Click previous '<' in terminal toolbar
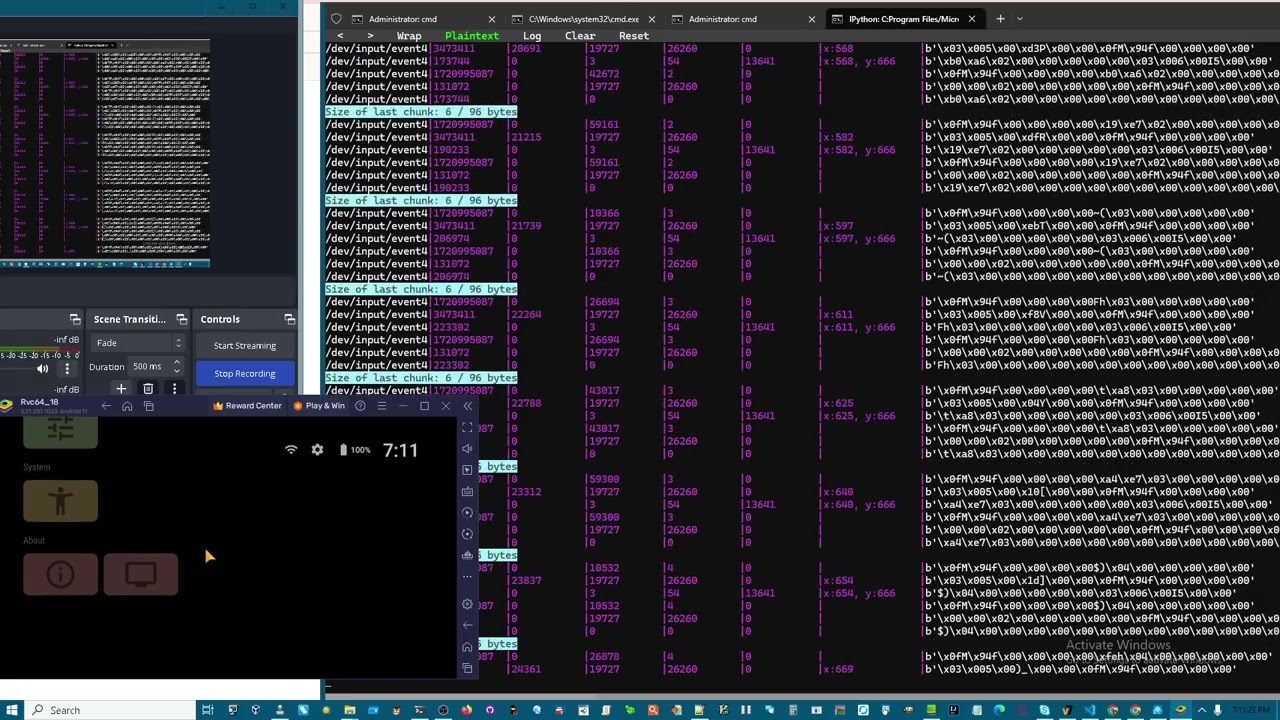 pos(340,36)
